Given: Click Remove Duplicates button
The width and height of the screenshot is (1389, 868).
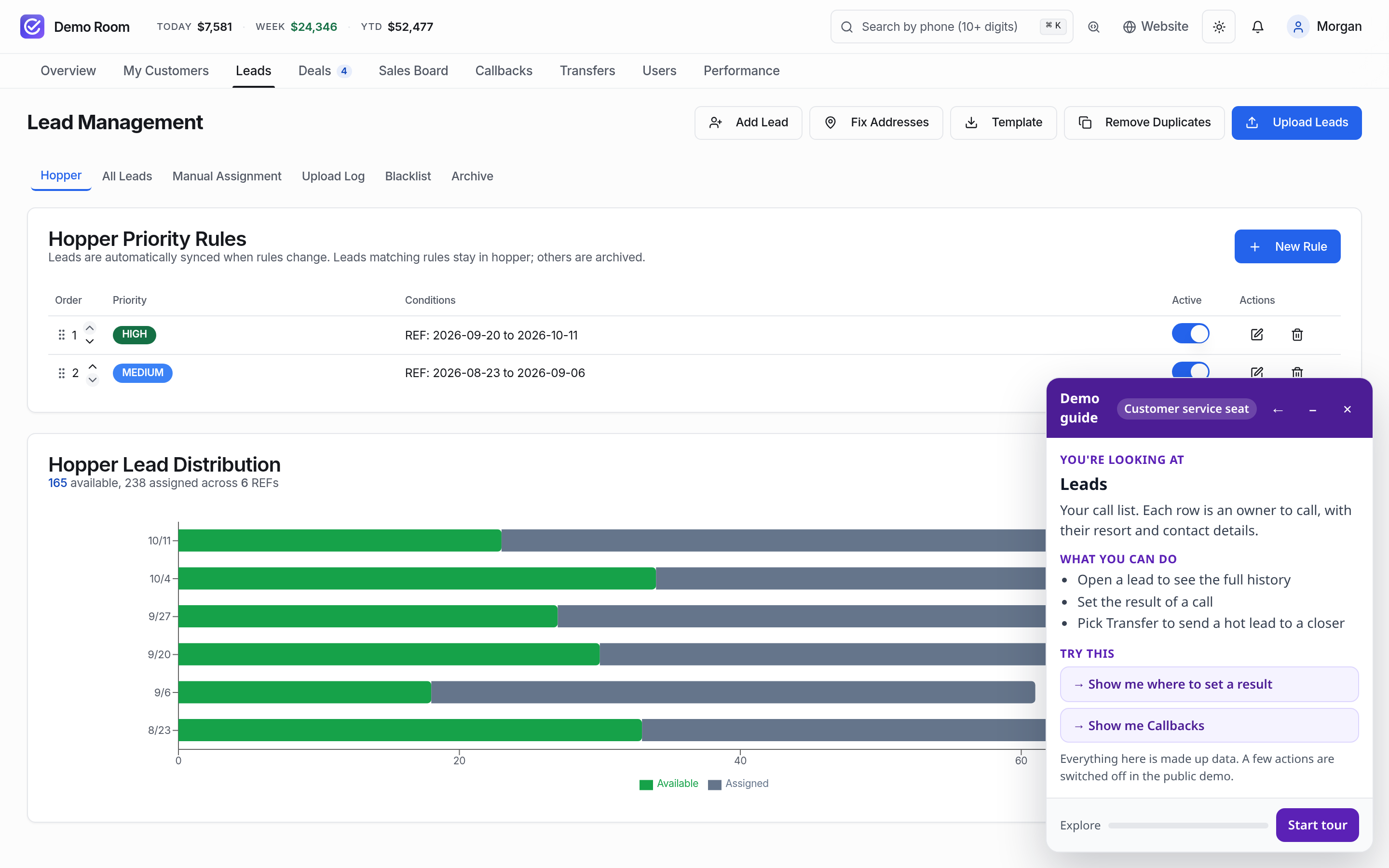Looking at the screenshot, I should click(x=1144, y=123).
